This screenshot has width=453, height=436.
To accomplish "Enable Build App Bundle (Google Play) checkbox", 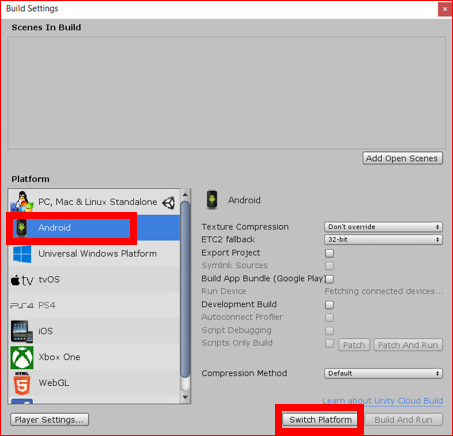I will [329, 279].
